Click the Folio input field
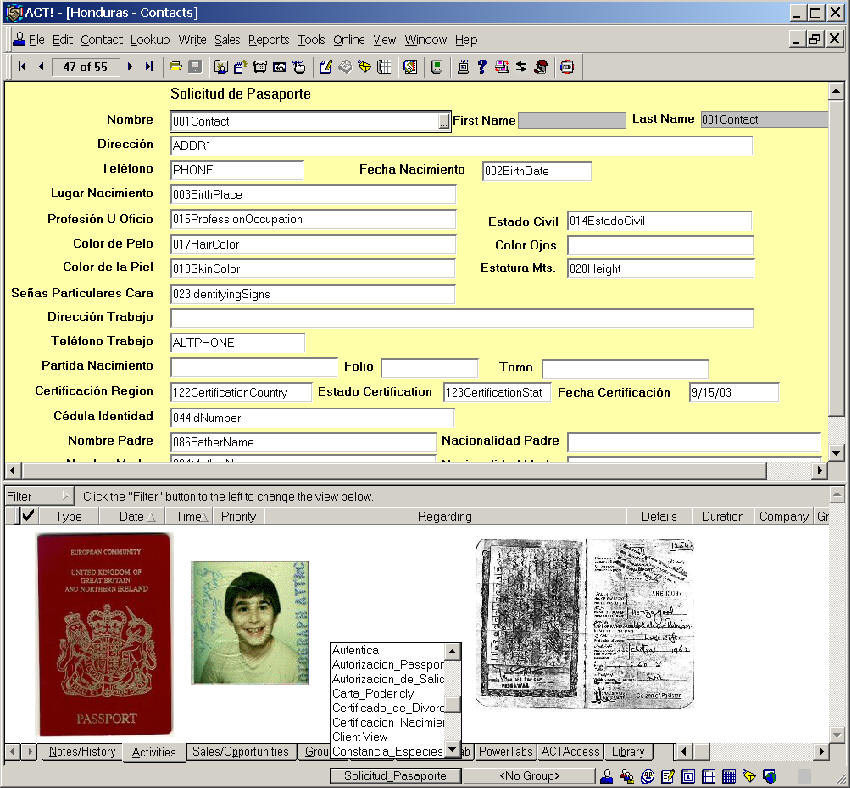The image size is (850, 788). click(429, 368)
